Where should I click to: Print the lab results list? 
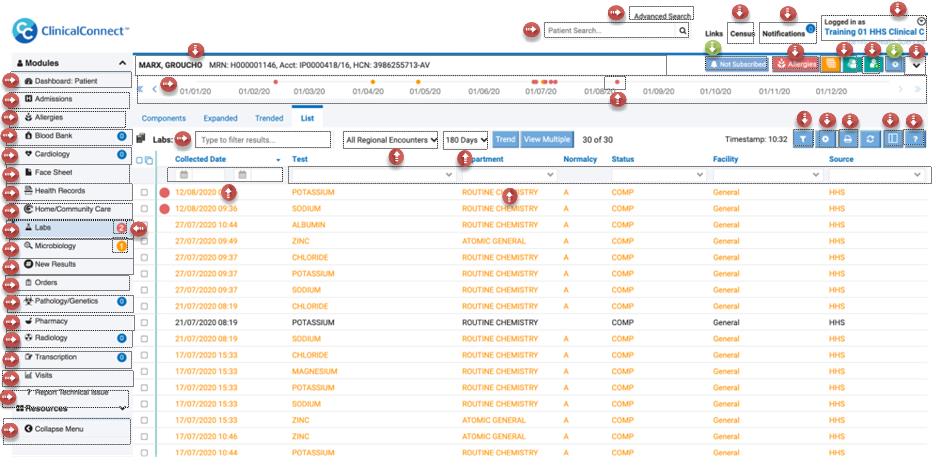[x=846, y=139]
